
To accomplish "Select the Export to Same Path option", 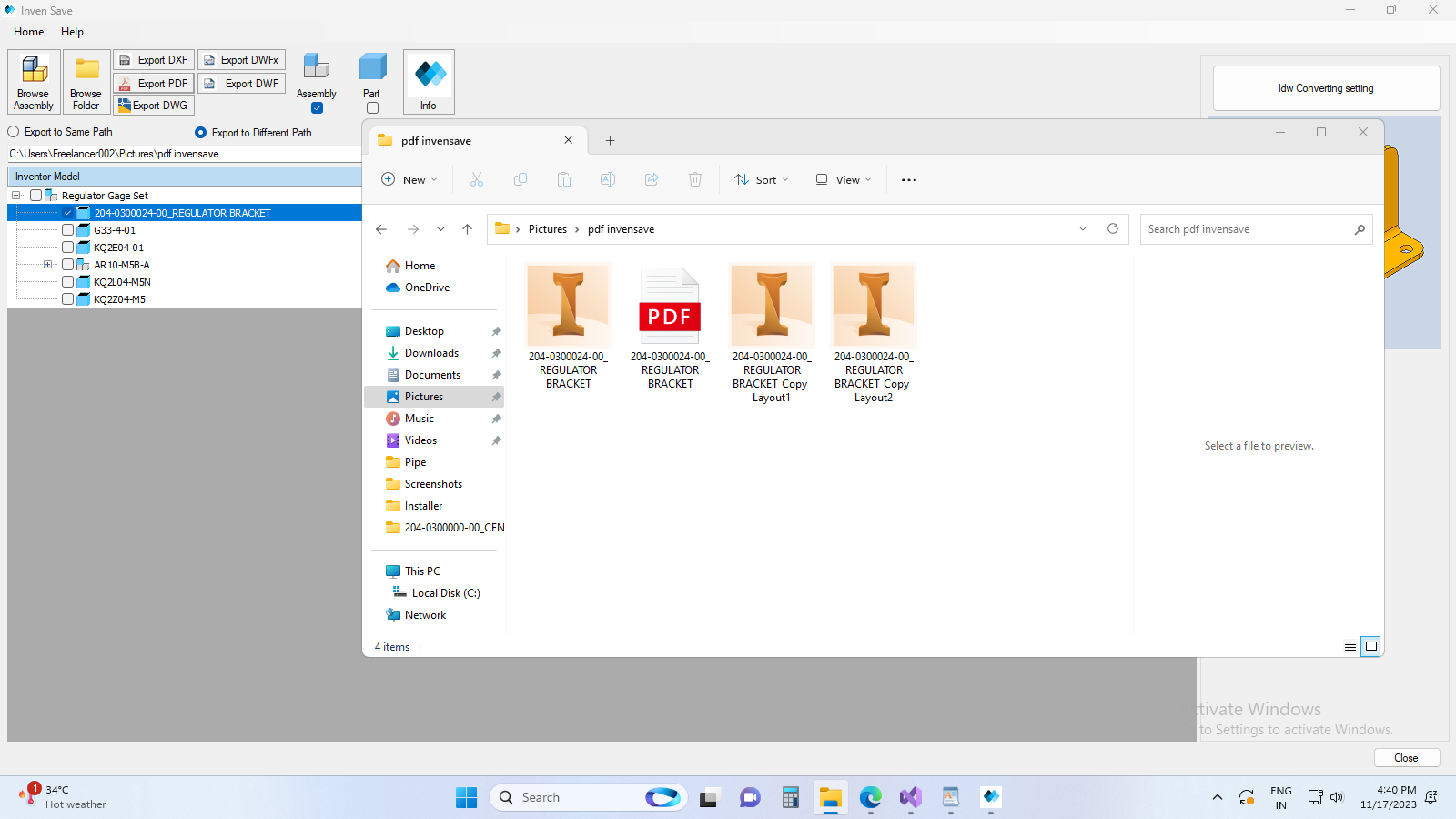I will [x=14, y=132].
